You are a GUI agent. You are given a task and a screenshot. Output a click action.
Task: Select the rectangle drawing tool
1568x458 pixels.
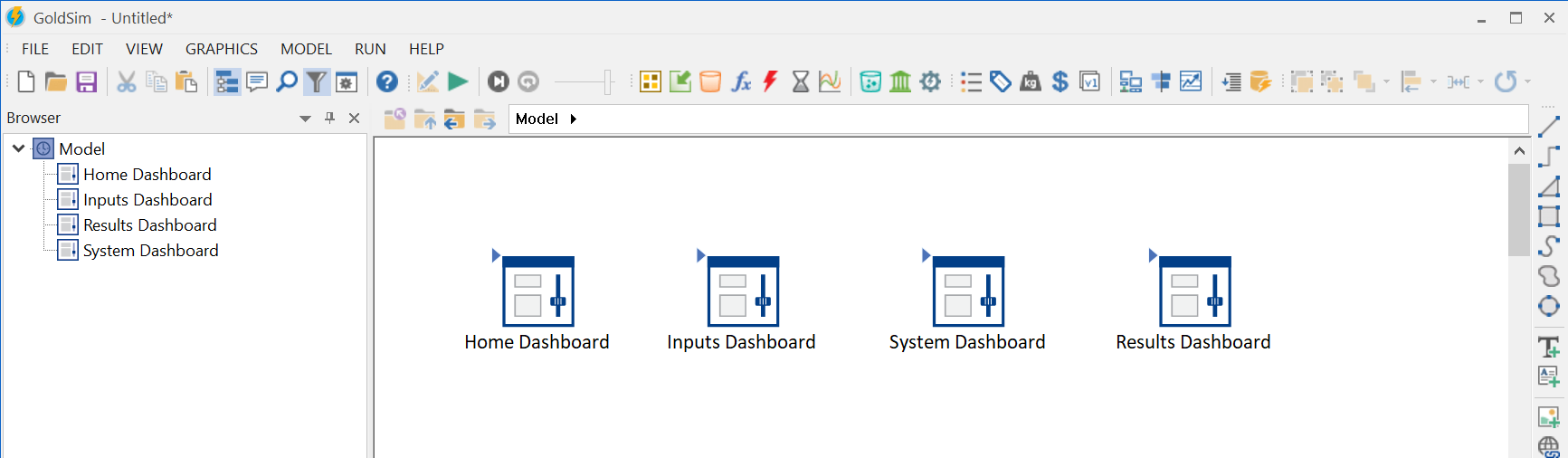click(1549, 216)
